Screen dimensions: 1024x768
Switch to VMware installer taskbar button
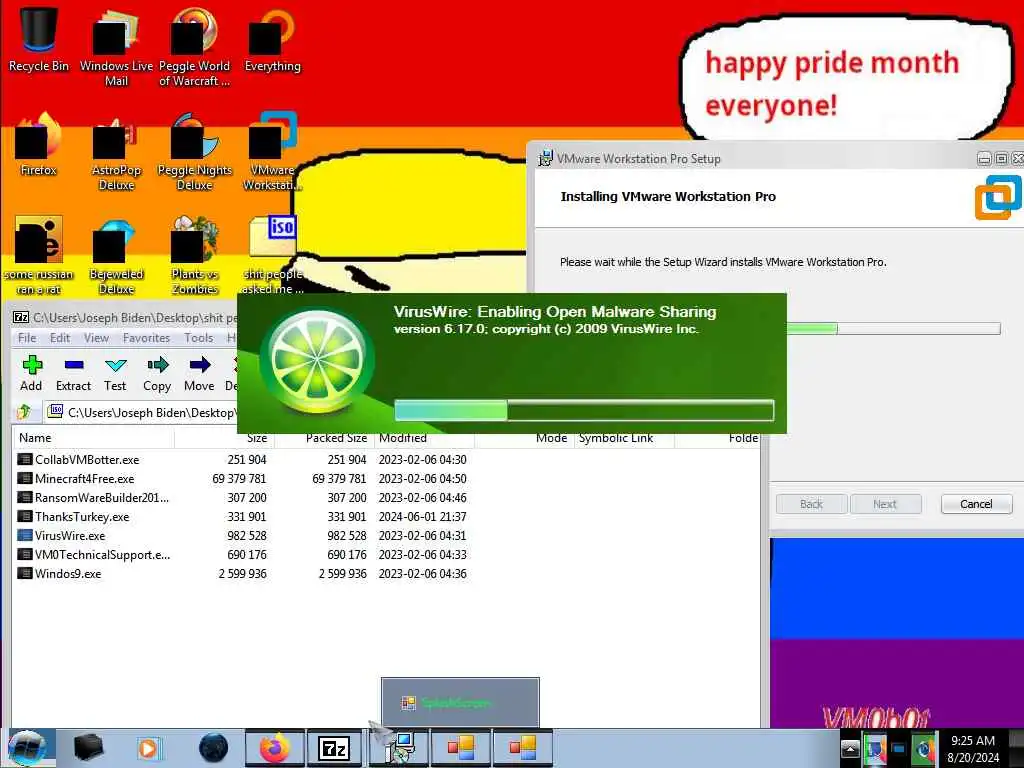(x=398, y=748)
